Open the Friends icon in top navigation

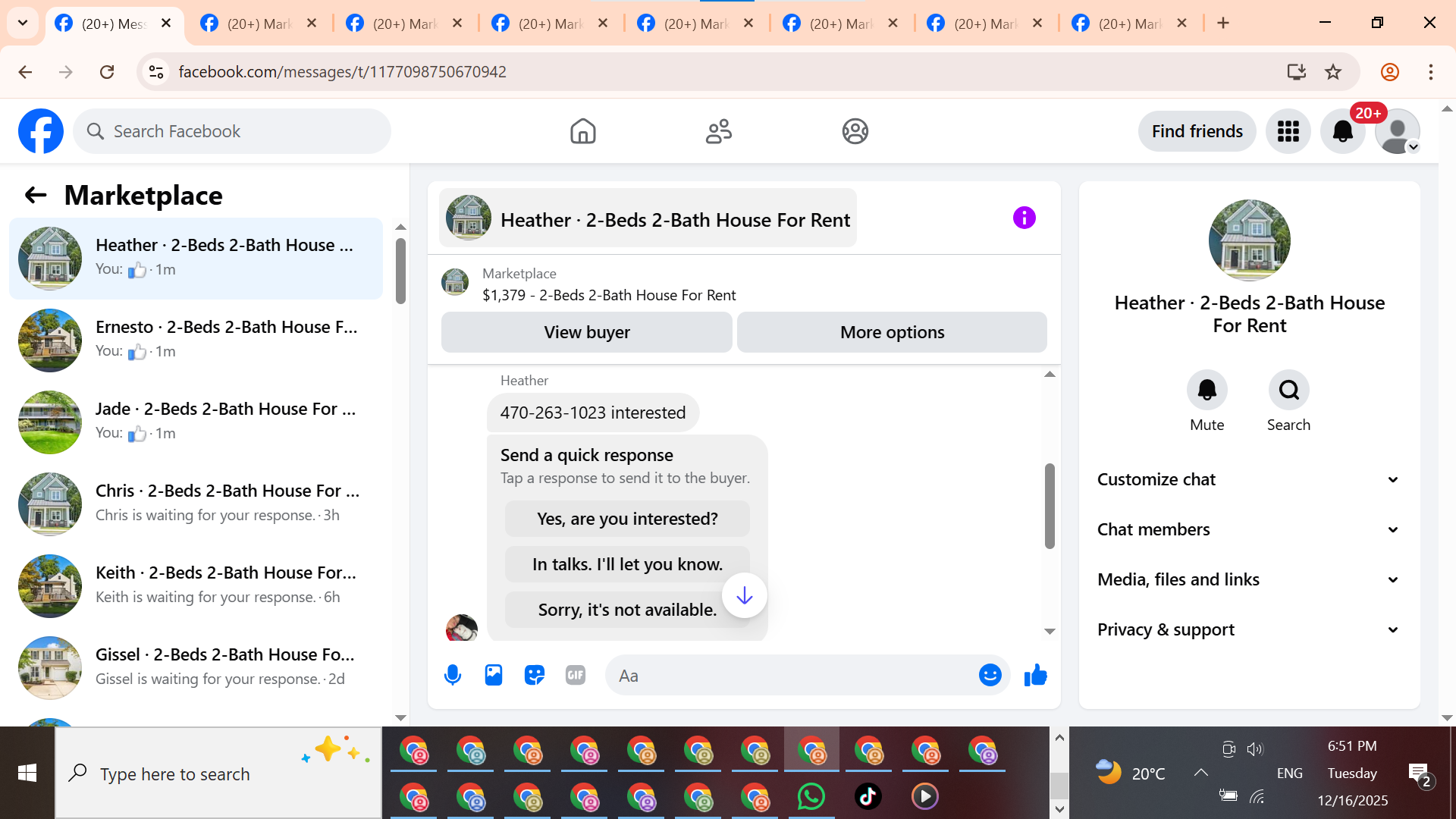(719, 131)
